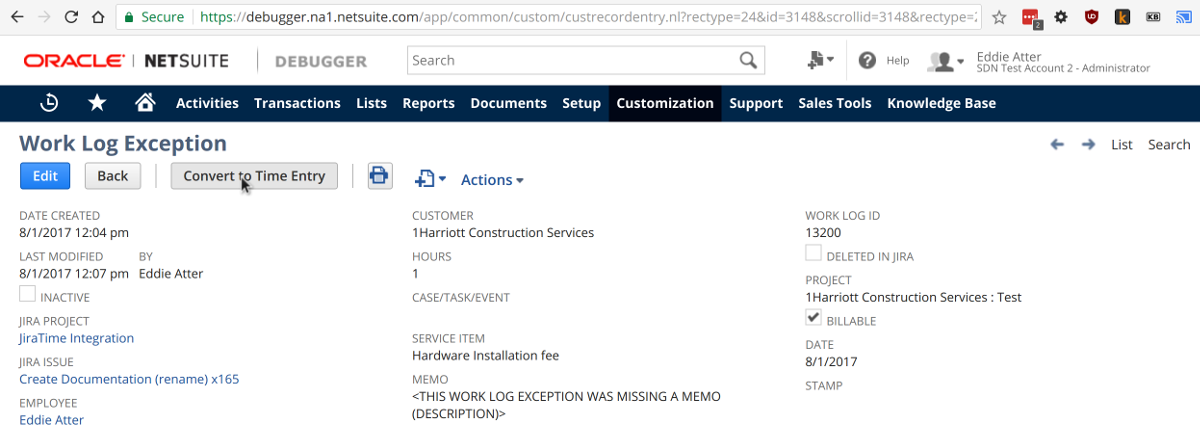
Task: Uncheck the Billable checkbox
Action: point(814,319)
